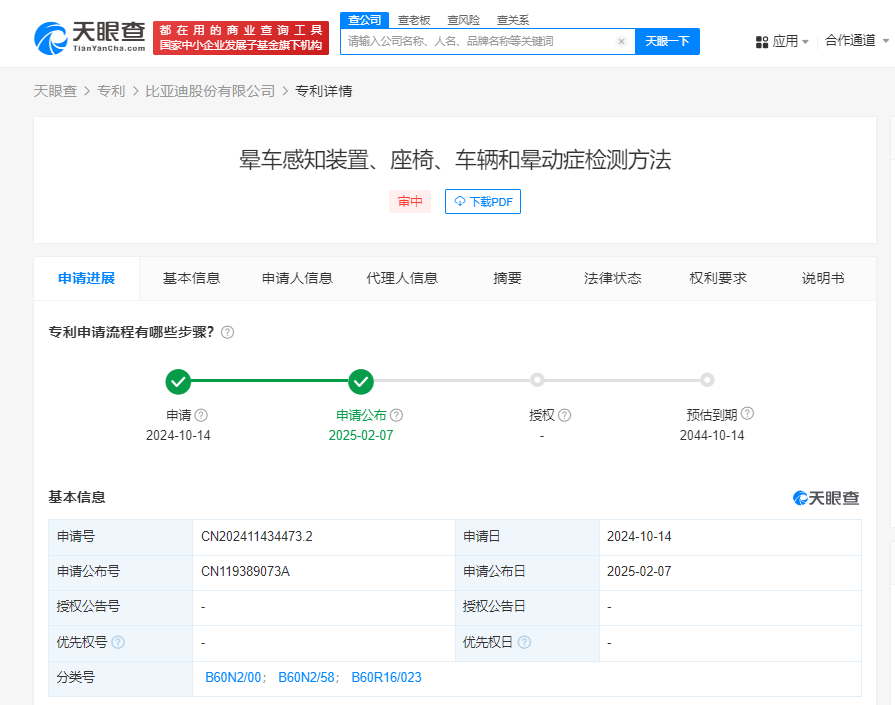Click help icon next to 授权 step
This screenshot has width=895, height=705.
tap(564, 415)
